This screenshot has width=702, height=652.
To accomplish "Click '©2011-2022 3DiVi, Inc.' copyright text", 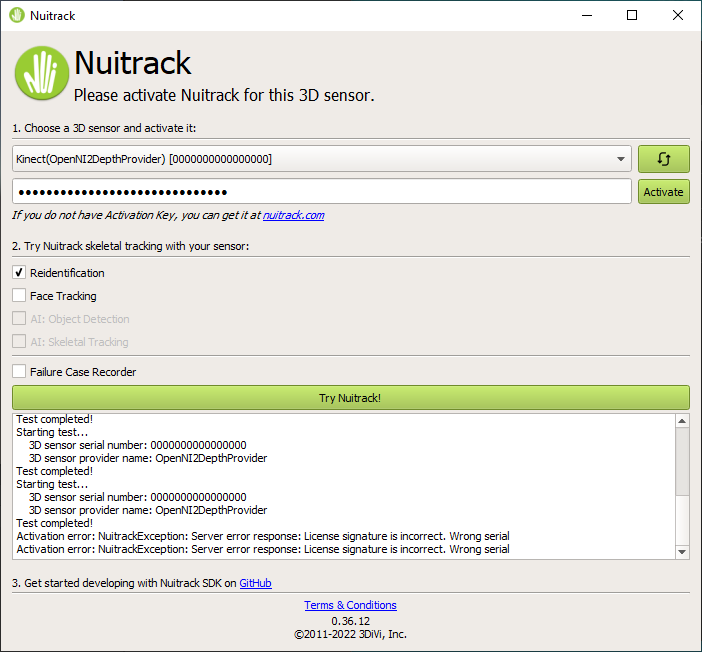I will [x=350, y=634].
